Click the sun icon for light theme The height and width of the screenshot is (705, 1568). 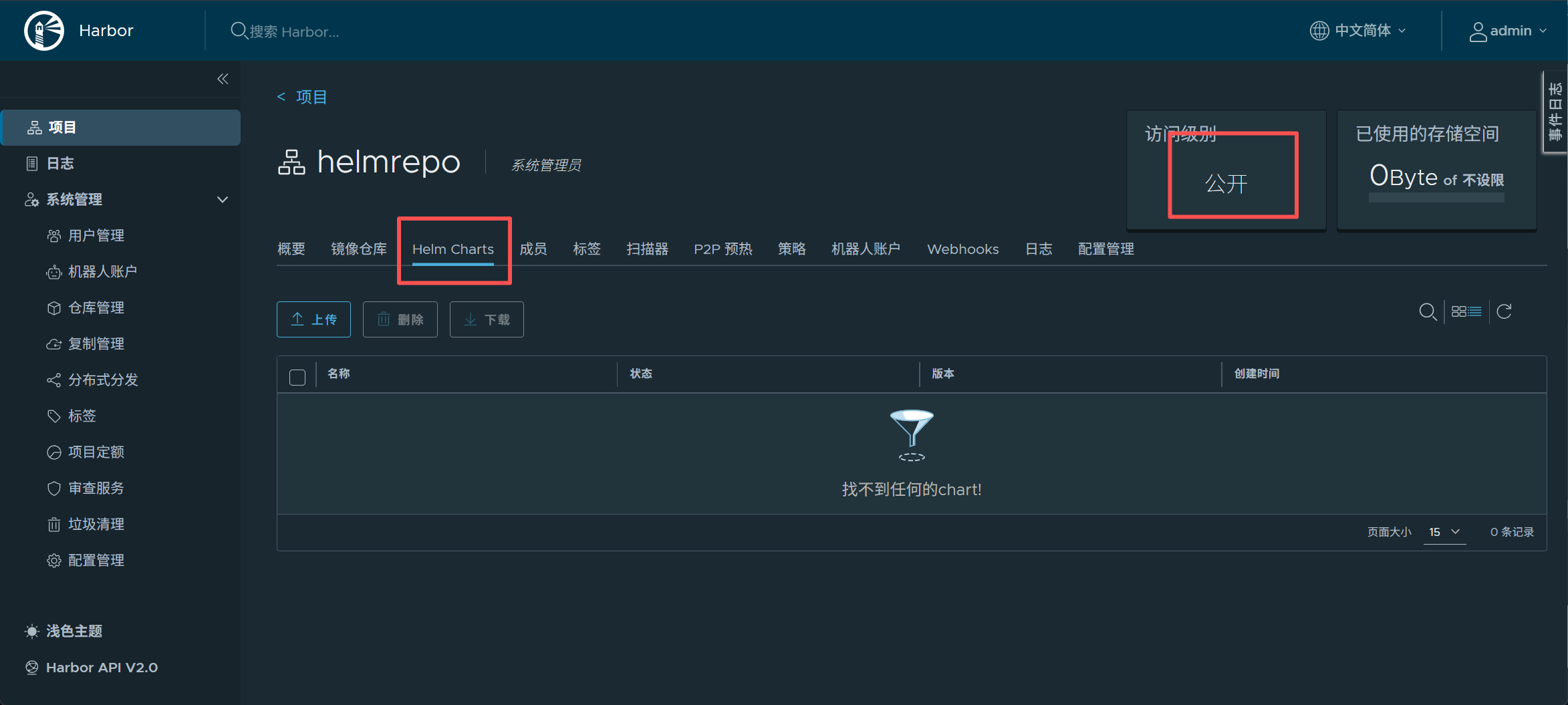coord(32,631)
